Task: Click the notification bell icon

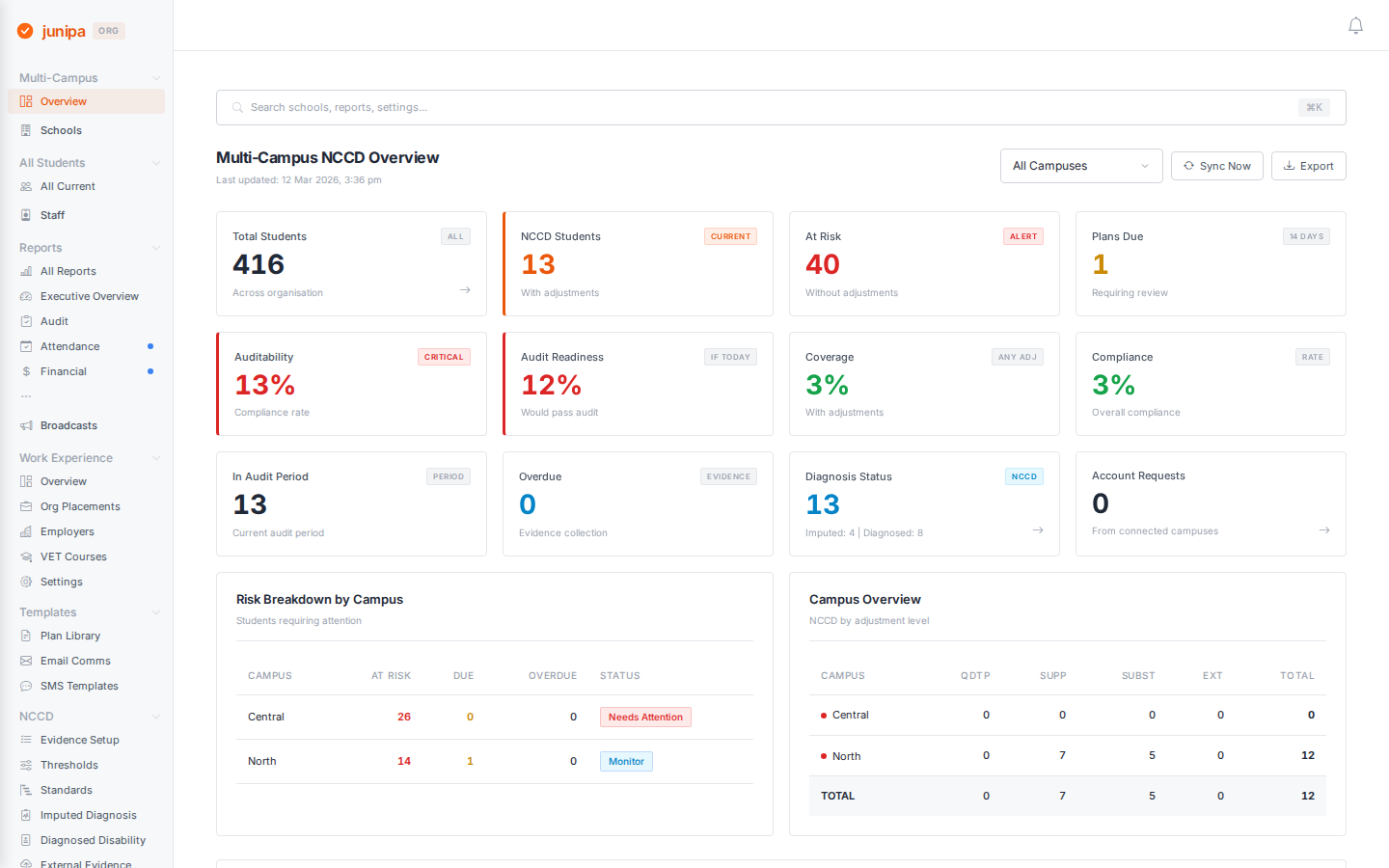Action: pyautogui.click(x=1355, y=25)
